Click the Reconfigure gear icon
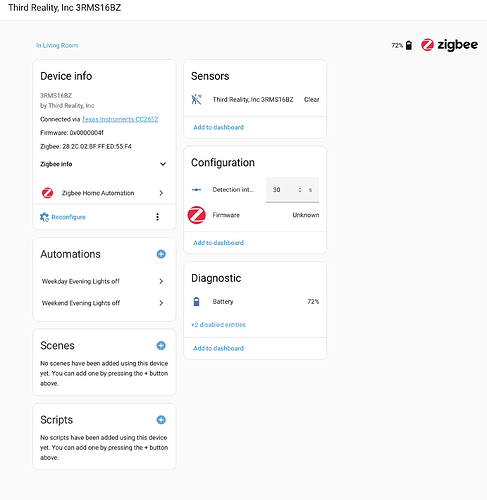This screenshot has width=487, height=500. click(x=44, y=217)
